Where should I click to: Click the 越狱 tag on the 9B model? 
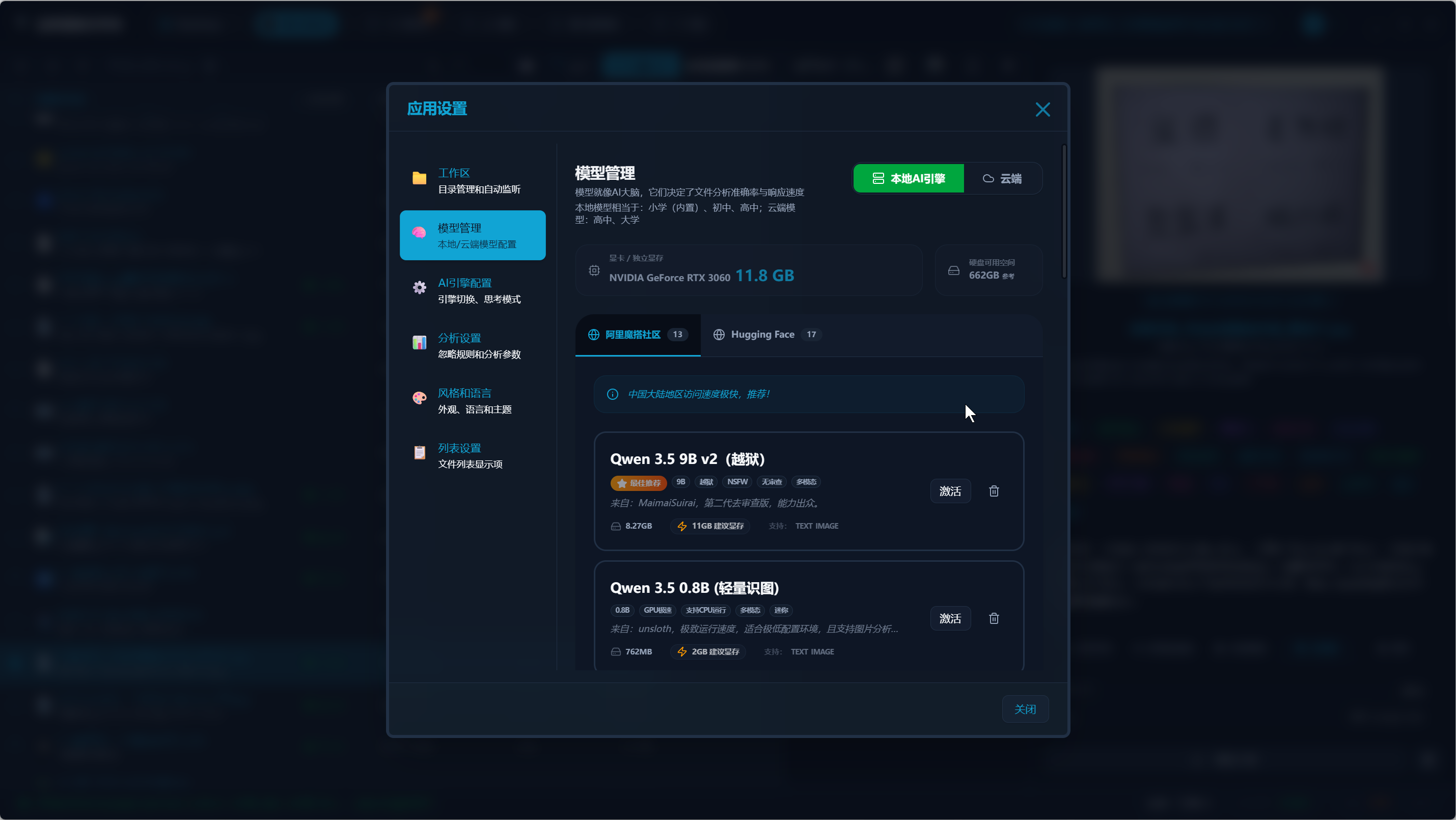click(x=706, y=482)
